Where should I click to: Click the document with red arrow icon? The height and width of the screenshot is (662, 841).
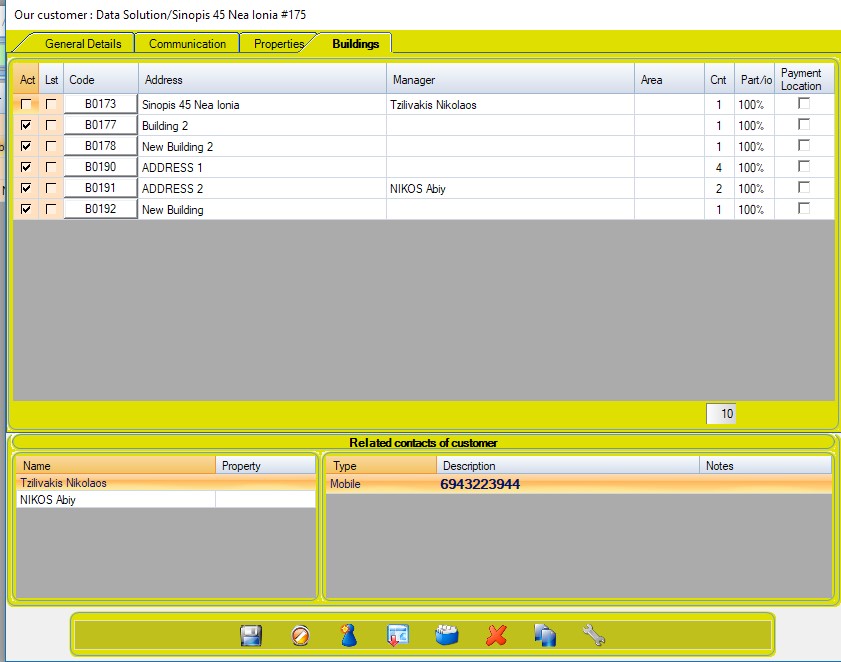click(398, 636)
